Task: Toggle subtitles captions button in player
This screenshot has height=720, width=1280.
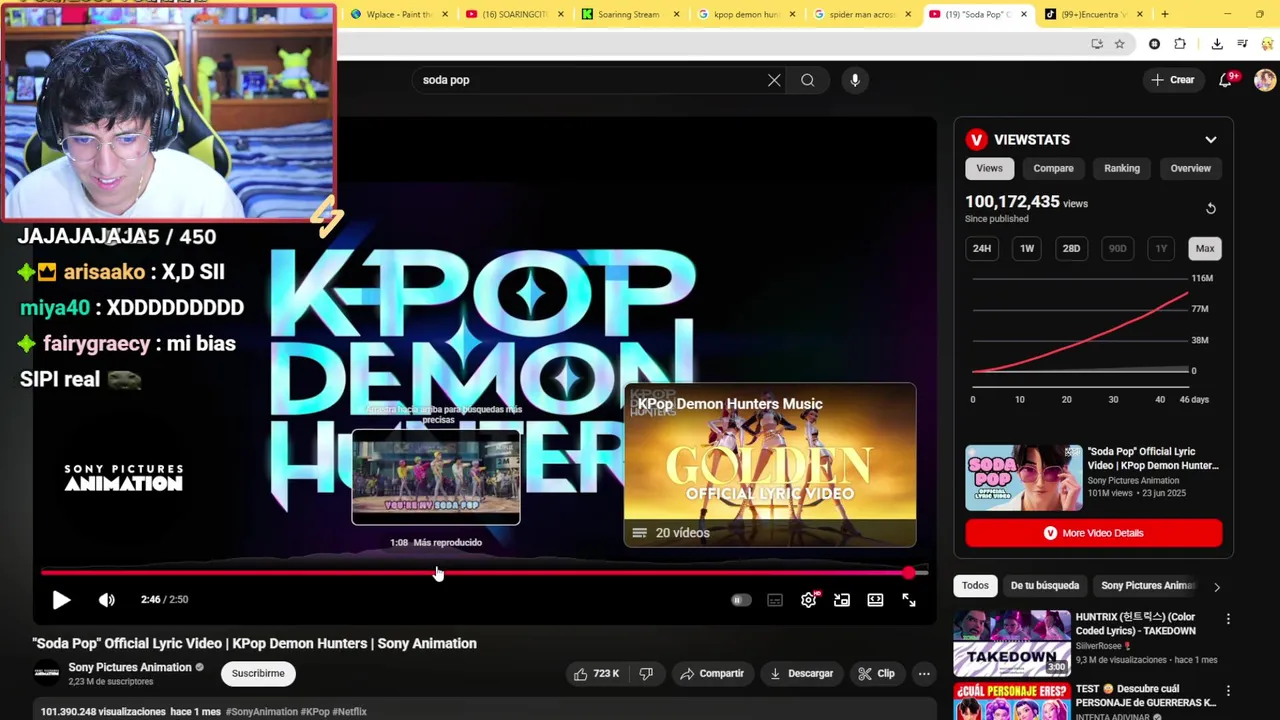Action: (775, 600)
